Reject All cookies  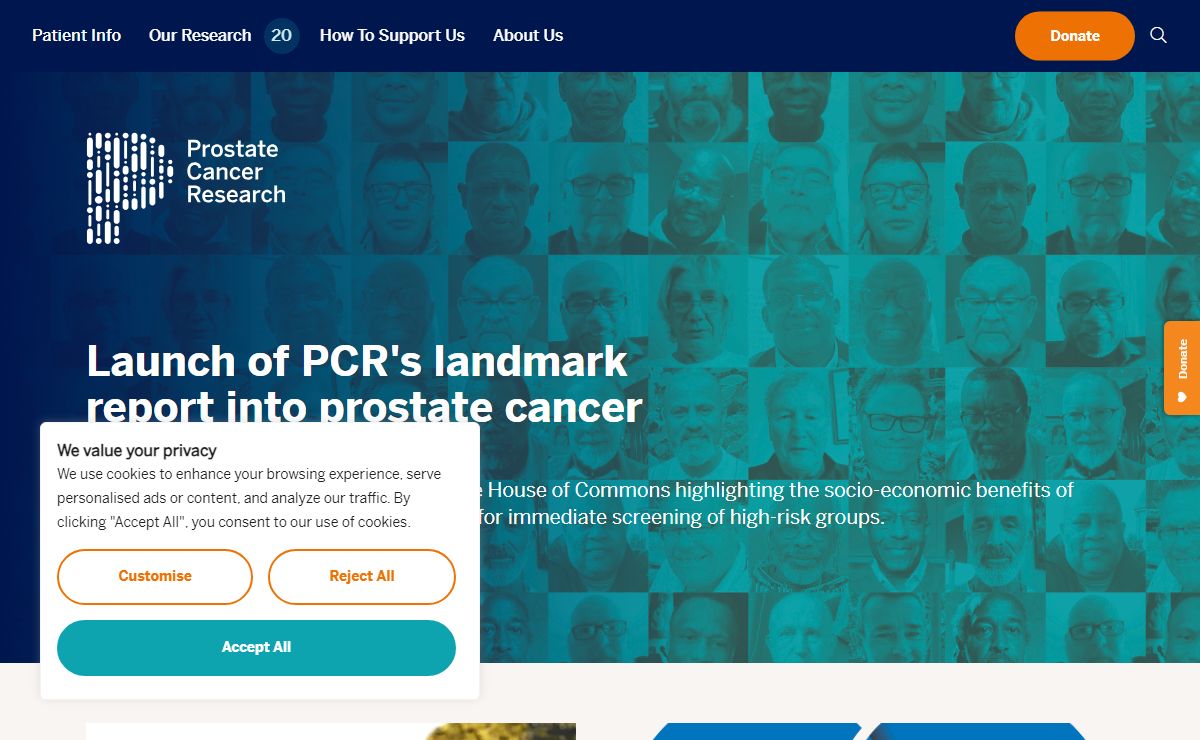(x=362, y=576)
